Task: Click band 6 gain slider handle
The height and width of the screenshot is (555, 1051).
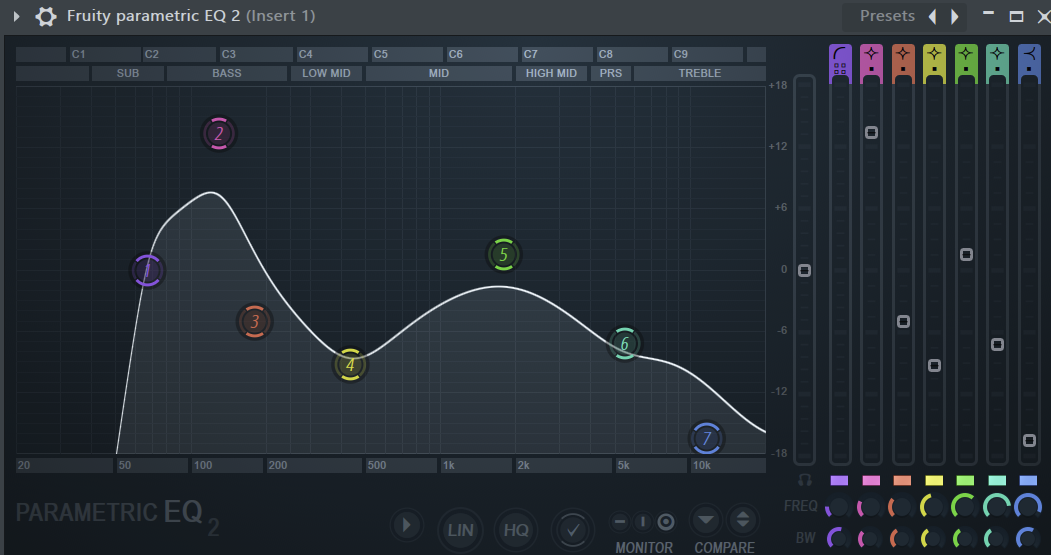Action: tap(997, 345)
